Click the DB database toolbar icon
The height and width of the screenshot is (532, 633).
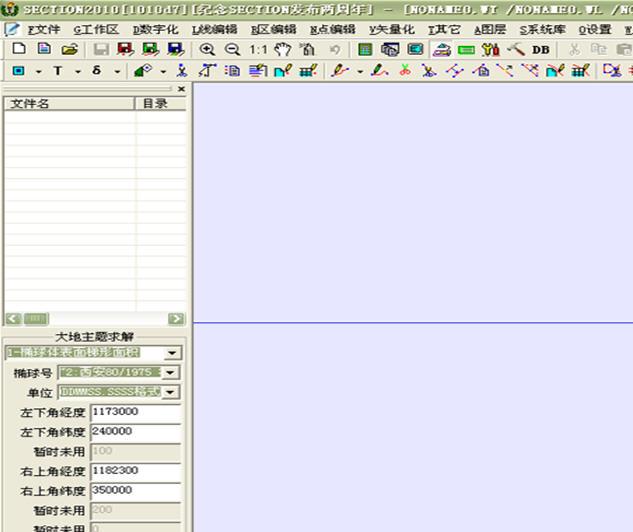point(540,49)
